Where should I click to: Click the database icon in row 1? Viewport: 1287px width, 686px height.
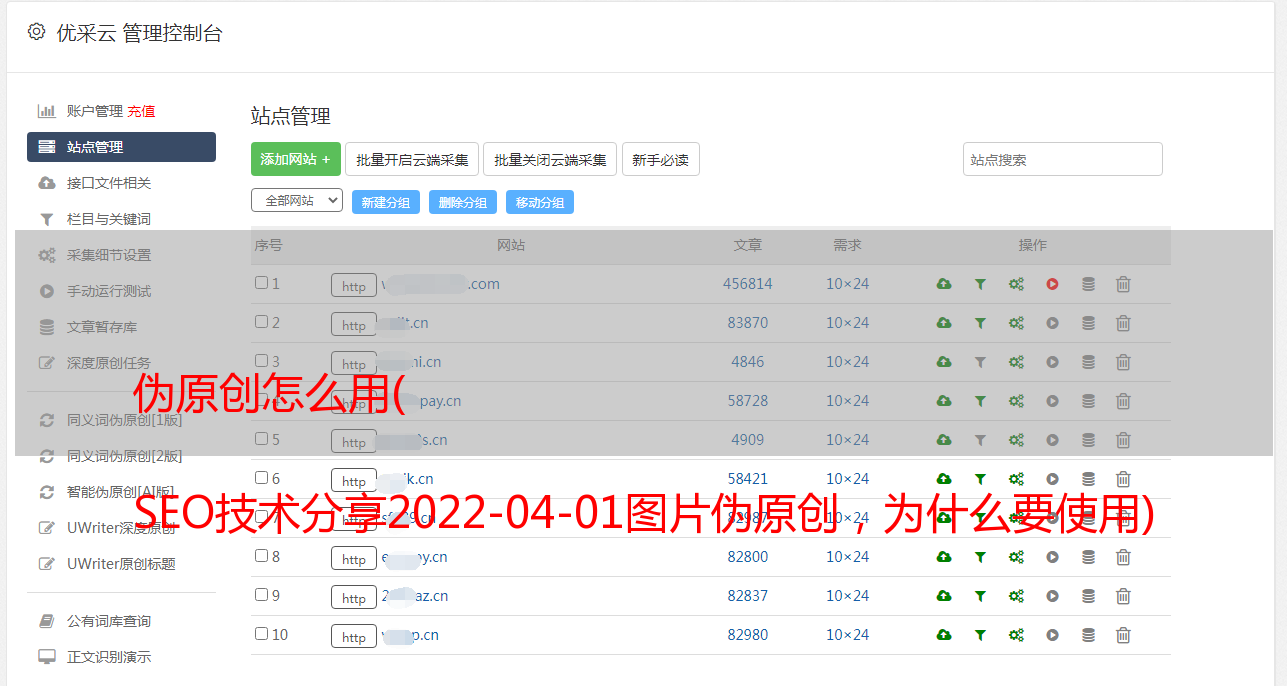1088,284
